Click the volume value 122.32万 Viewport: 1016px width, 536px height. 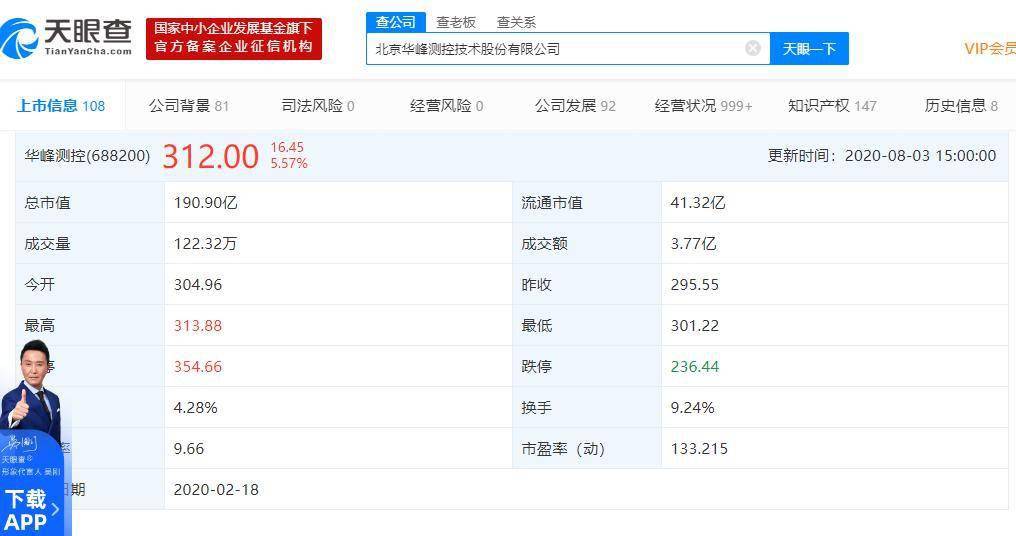tap(205, 244)
